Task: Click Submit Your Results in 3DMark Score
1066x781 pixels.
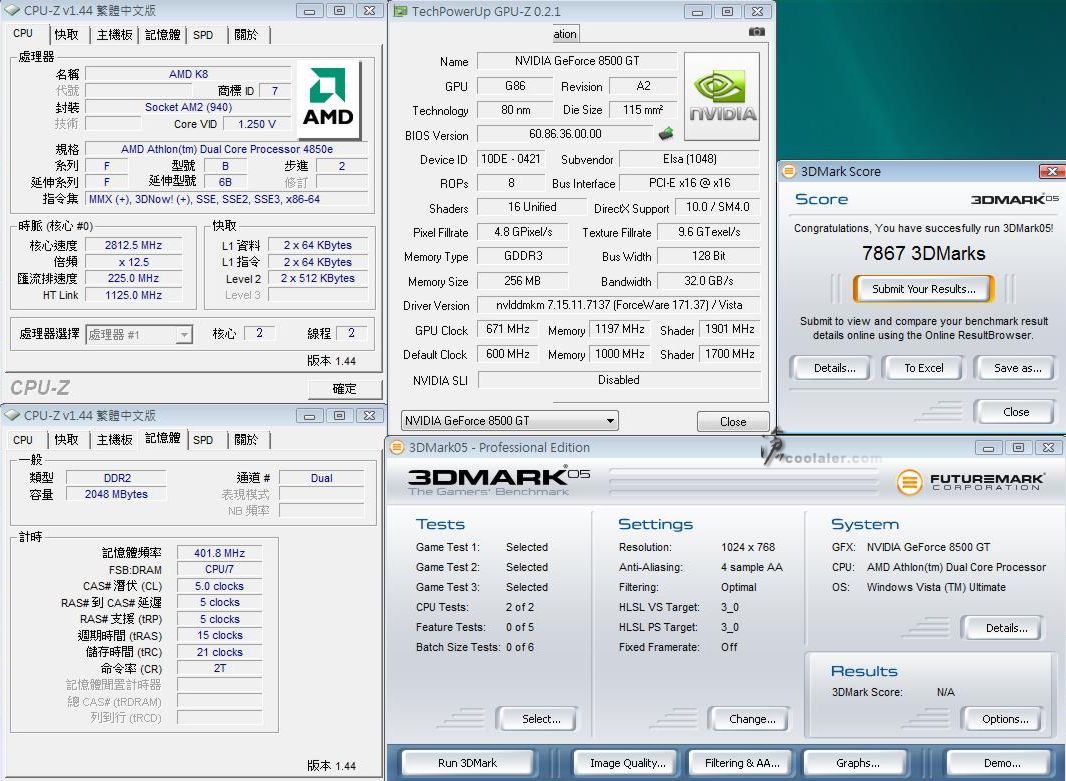Action: (x=923, y=289)
